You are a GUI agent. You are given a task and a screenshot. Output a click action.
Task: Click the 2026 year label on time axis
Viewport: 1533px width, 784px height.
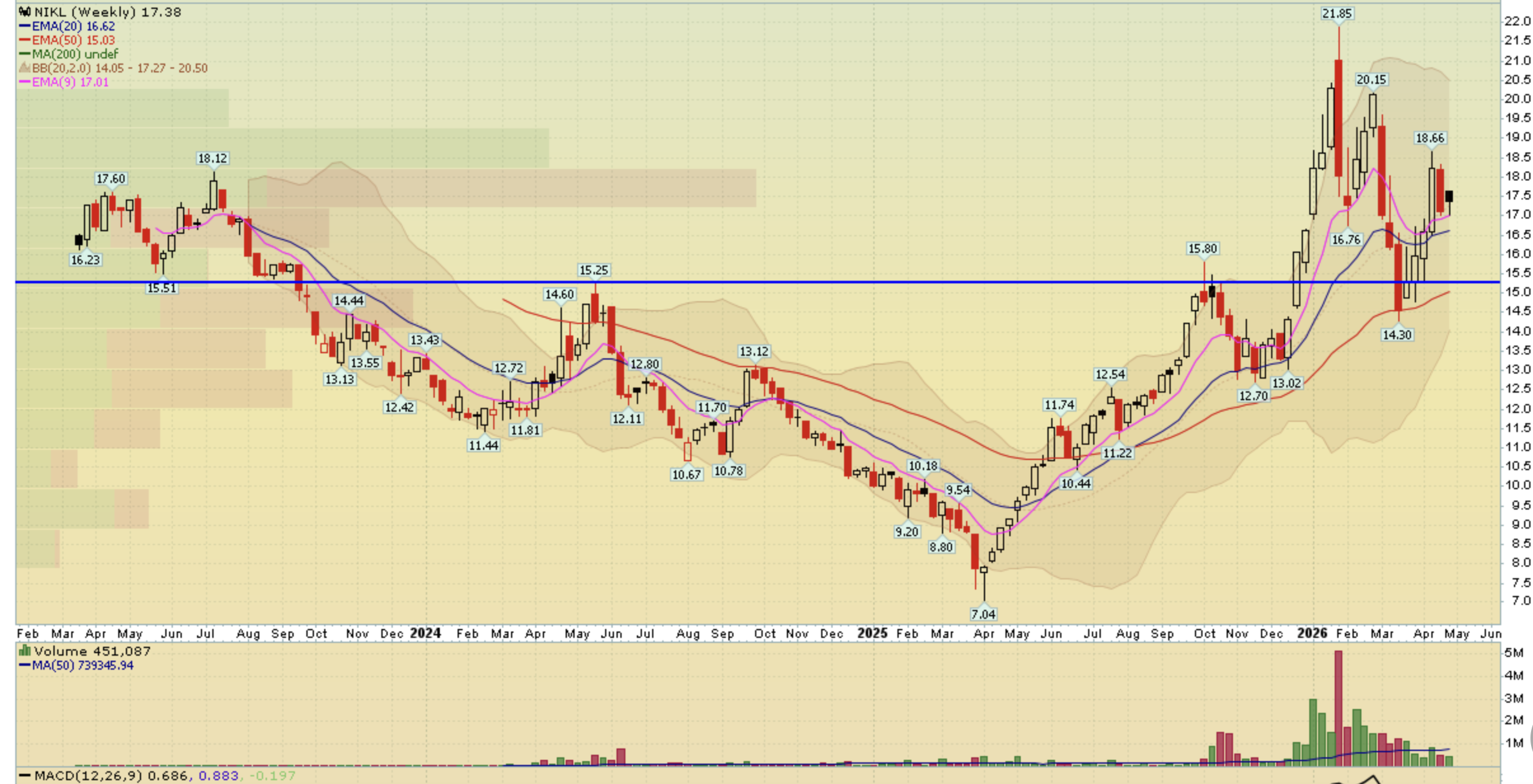(1312, 633)
